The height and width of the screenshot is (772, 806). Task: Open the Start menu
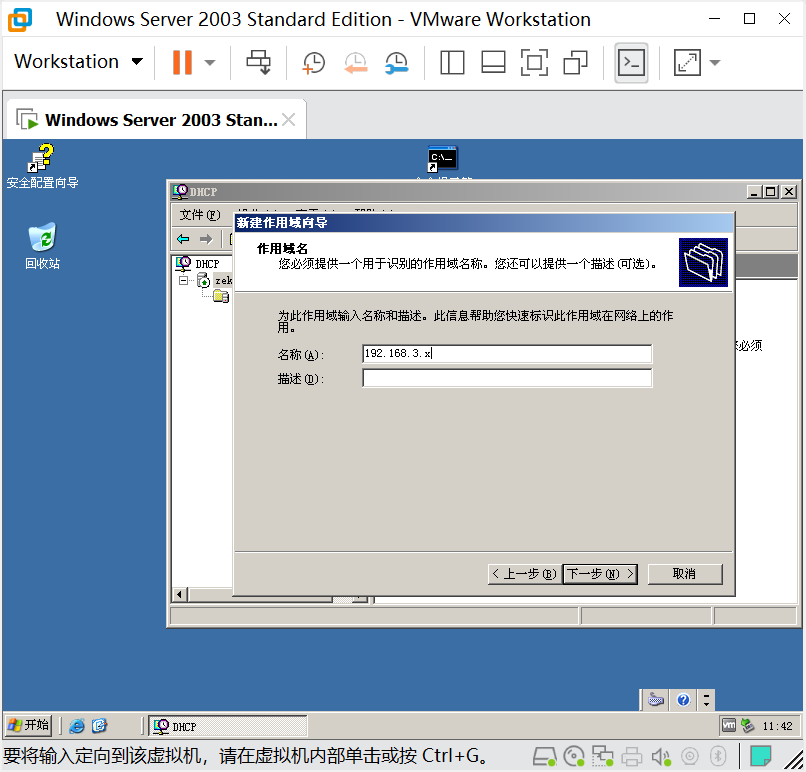pyautogui.click(x=29, y=726)
